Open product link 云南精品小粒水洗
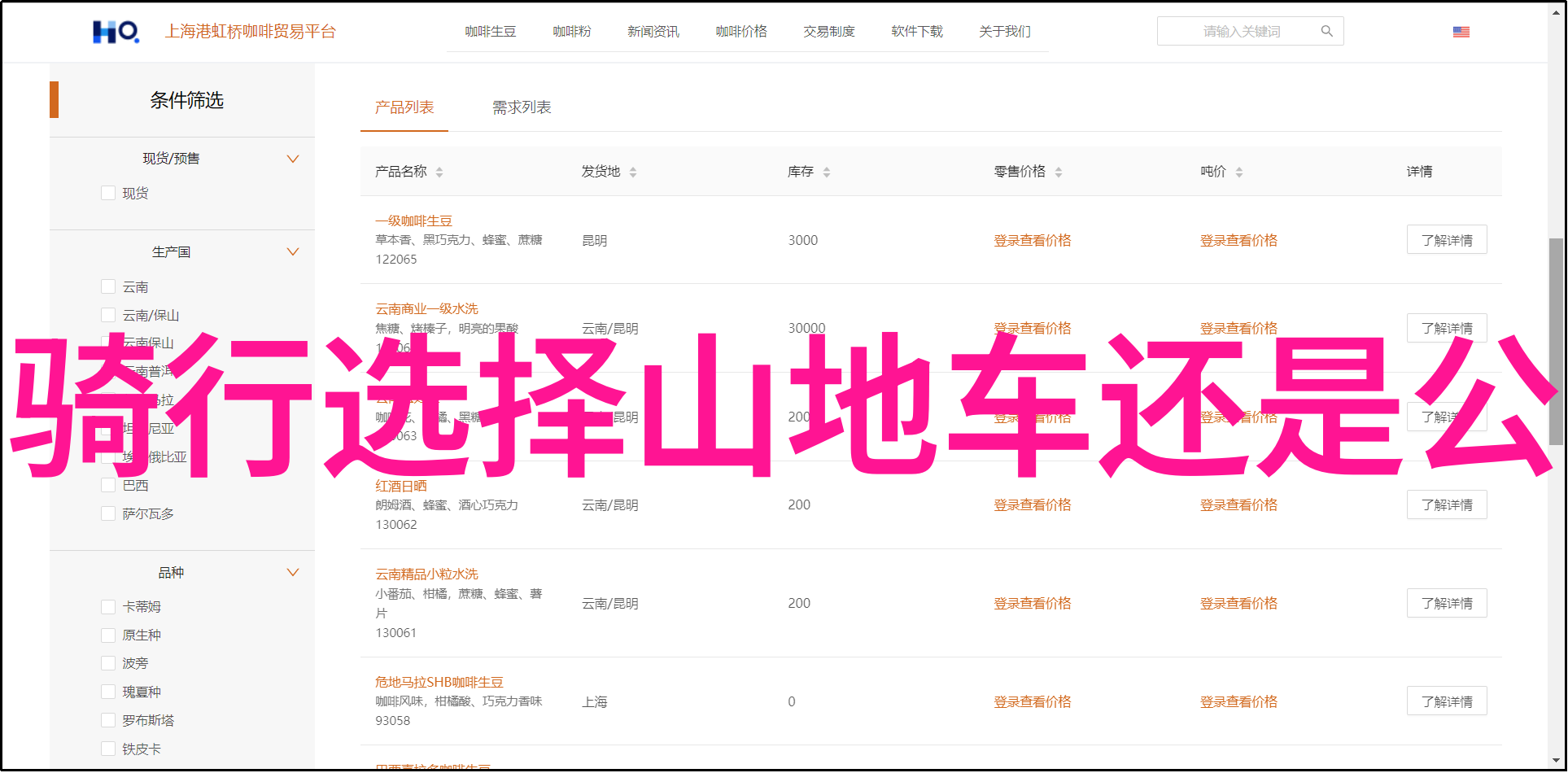The height and width of the screenshot is (773, 1568). (426, 574)
